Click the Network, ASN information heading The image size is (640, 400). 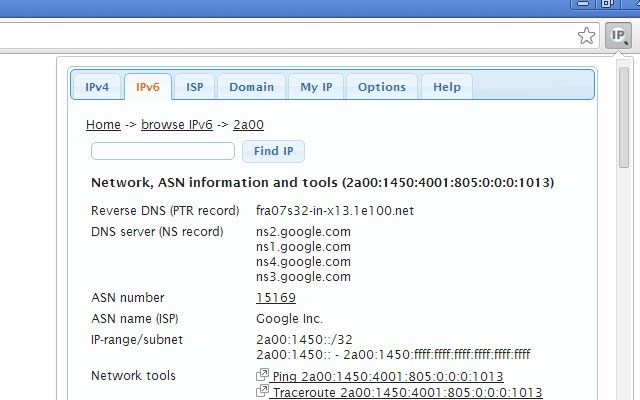pos(322,182)
